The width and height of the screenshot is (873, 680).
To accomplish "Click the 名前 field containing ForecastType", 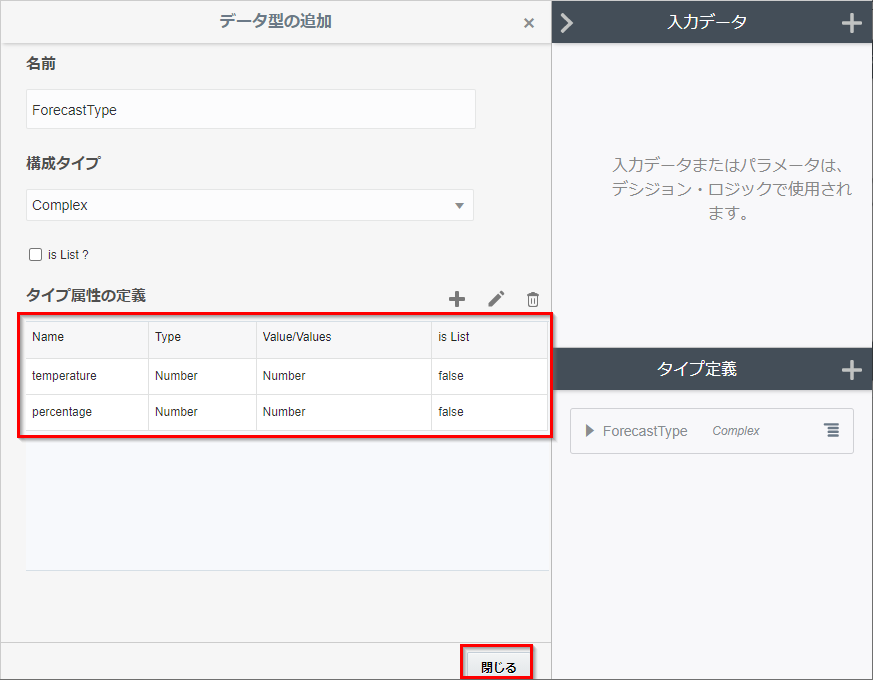I will click(250, 110).
